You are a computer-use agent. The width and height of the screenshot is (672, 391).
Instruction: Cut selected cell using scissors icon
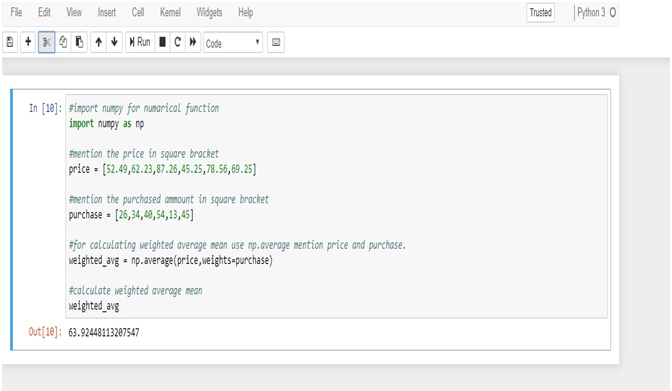pyautogui.click(x=46, y=42)
